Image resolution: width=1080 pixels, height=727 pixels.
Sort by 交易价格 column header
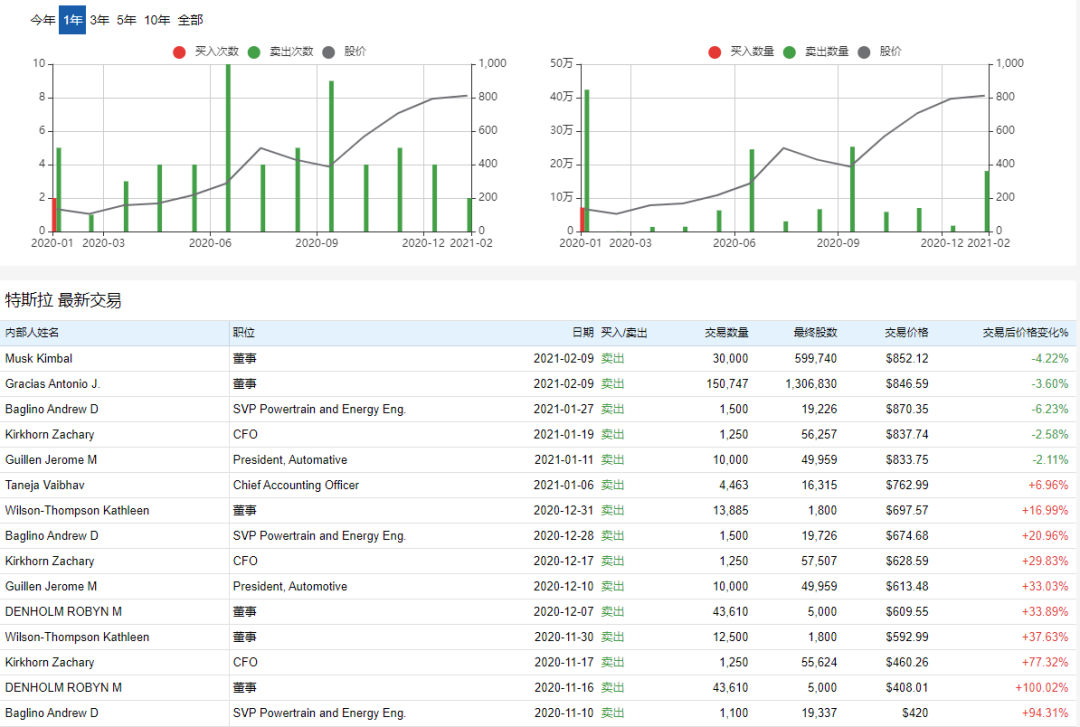tap(906, 333)
